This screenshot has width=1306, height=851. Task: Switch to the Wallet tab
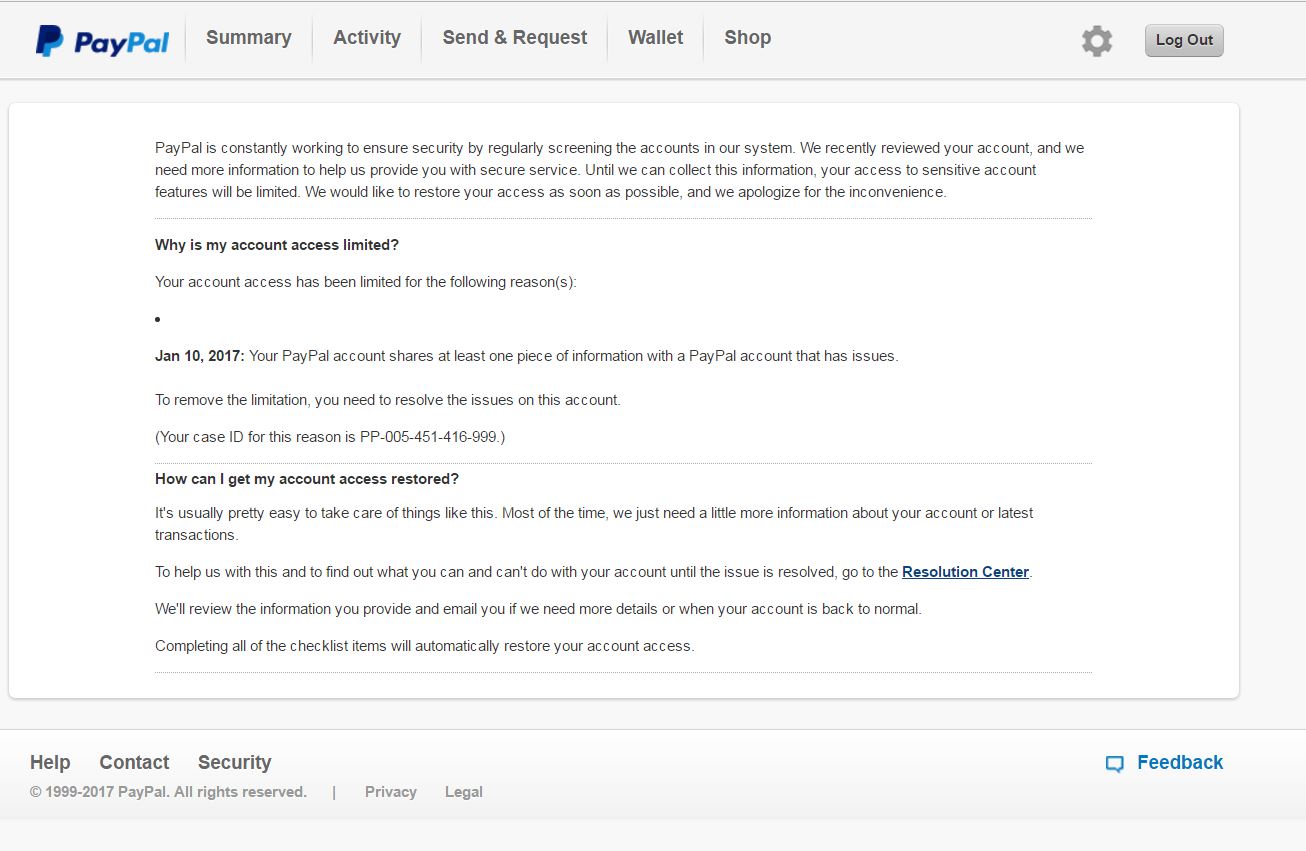656,38
